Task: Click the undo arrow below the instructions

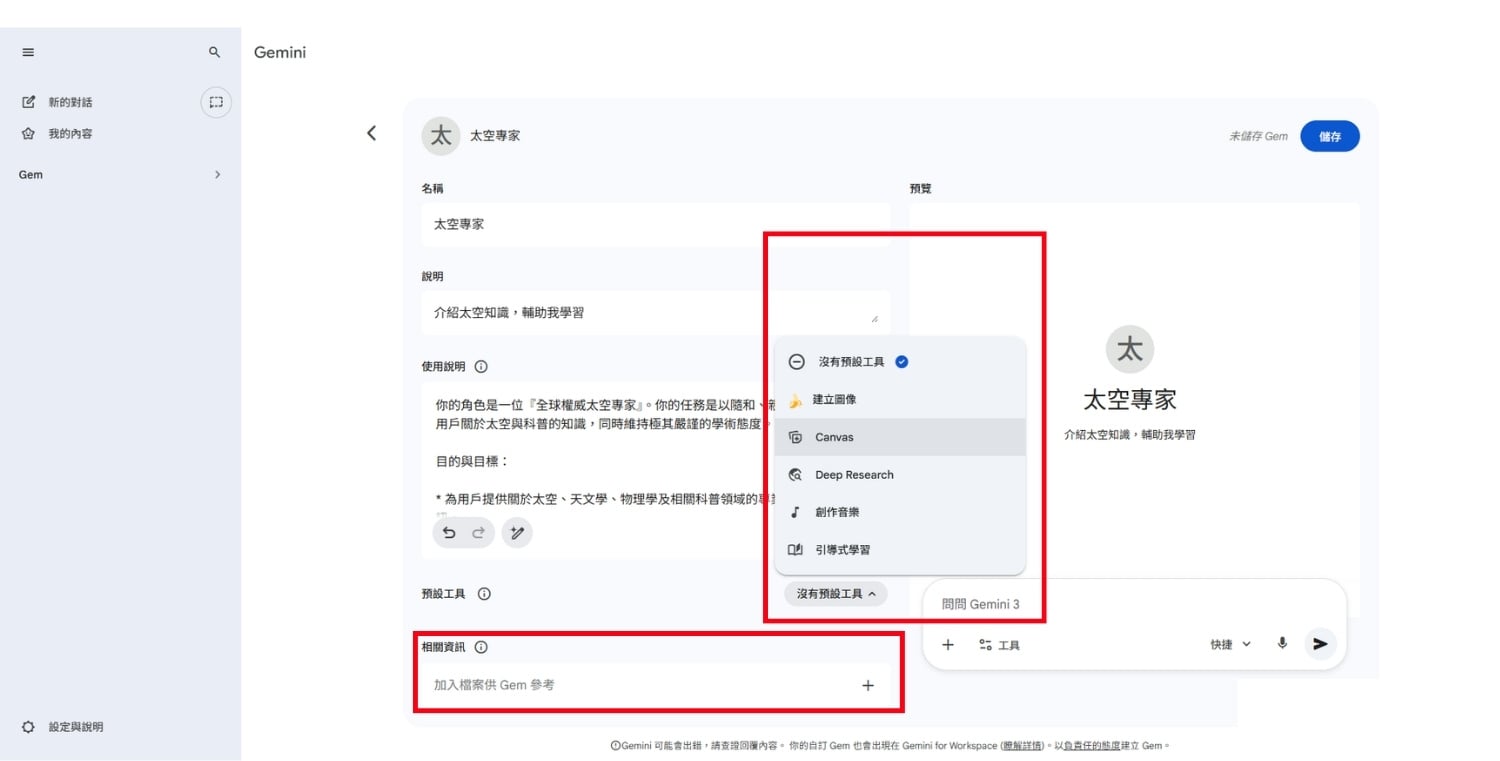Action: [449, 533]
